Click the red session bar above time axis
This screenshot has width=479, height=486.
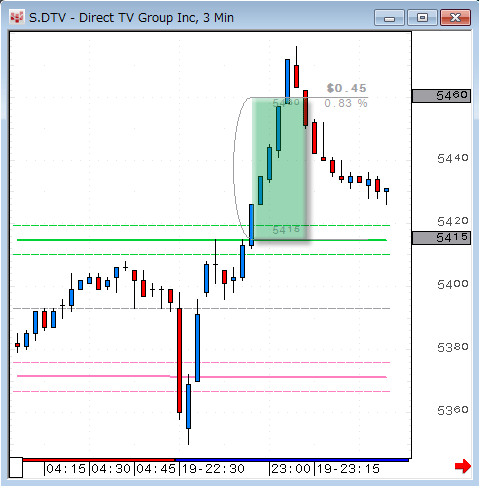pyautogui.click(x=98, y=460)
